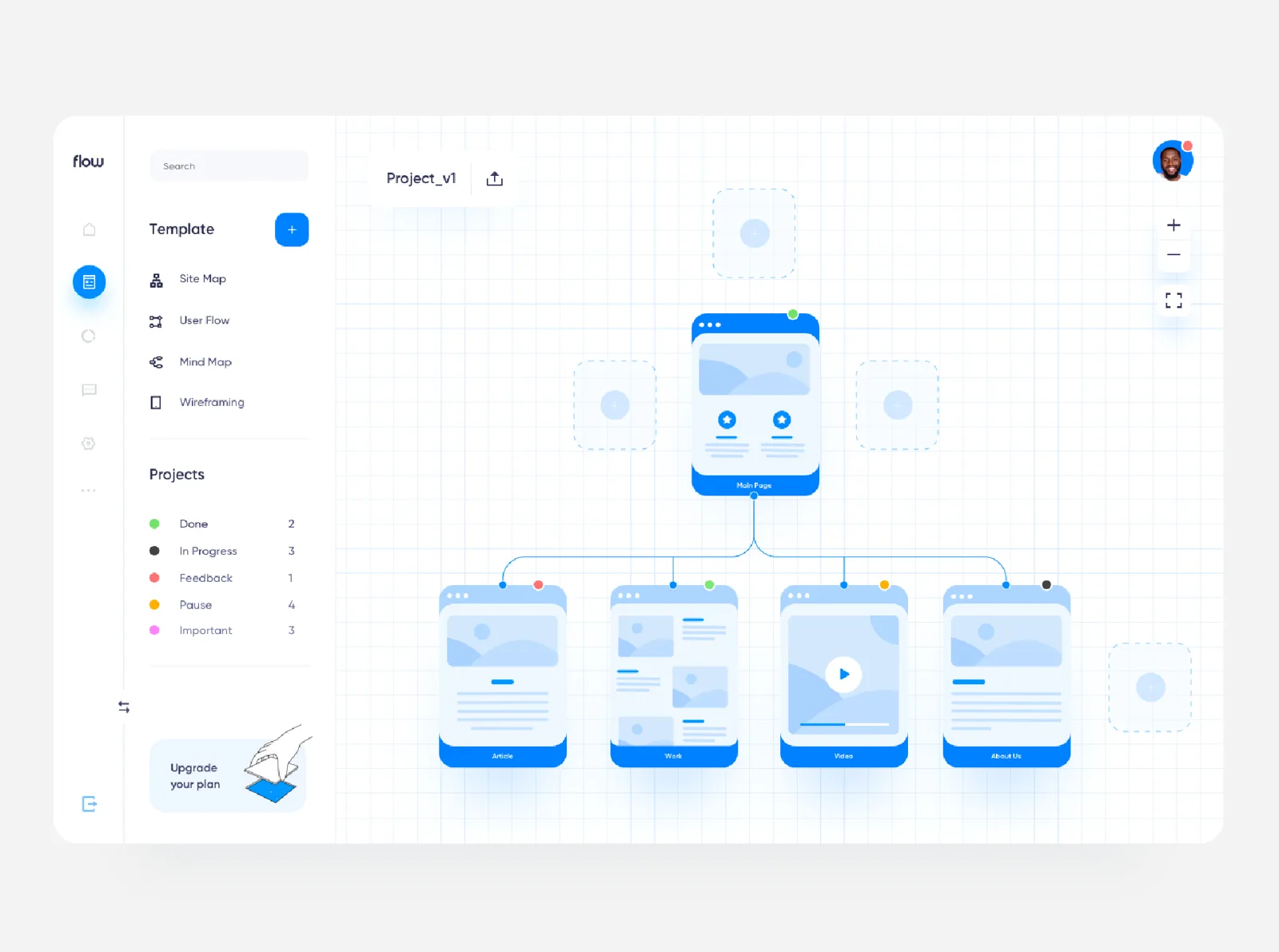Filter projects by Done status
This screenshot has height=952, width=1279.
point(193,524)
